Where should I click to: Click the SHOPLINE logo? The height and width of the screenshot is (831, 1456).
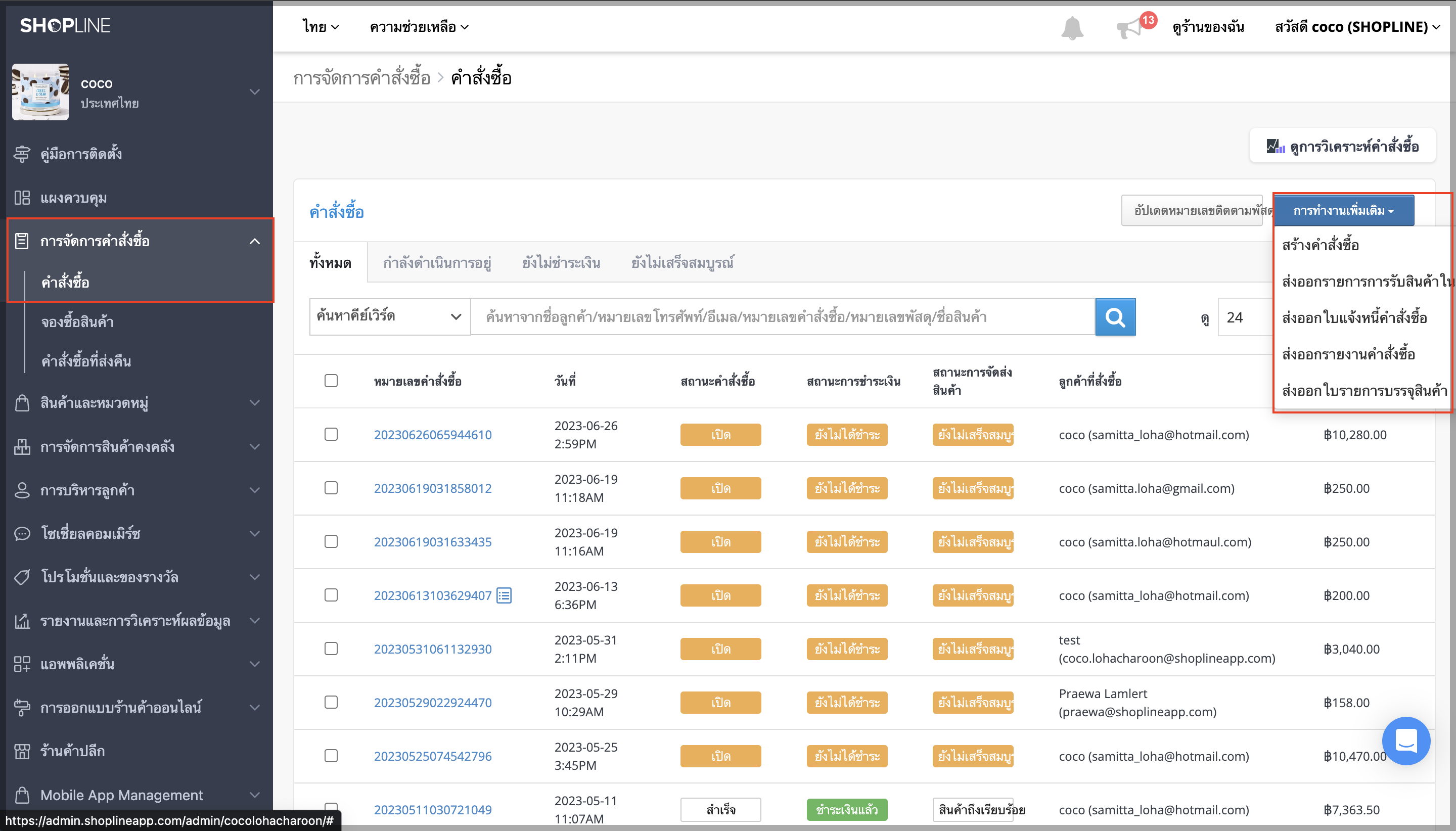(65, 25)
